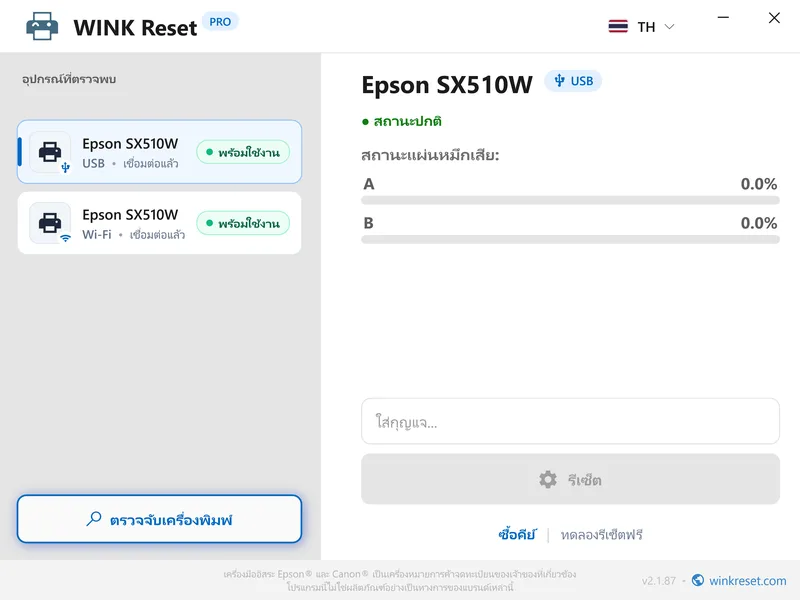Open the free trial reset link
The height and width of the screenshot is (600, 800).
pyautogui.click(x=602, y=535)
